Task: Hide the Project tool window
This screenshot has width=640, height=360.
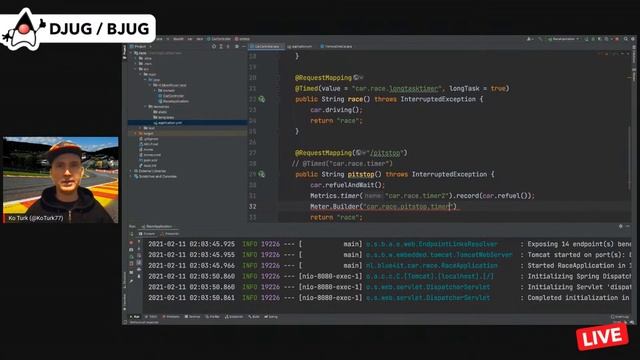Action: (244, 46)
